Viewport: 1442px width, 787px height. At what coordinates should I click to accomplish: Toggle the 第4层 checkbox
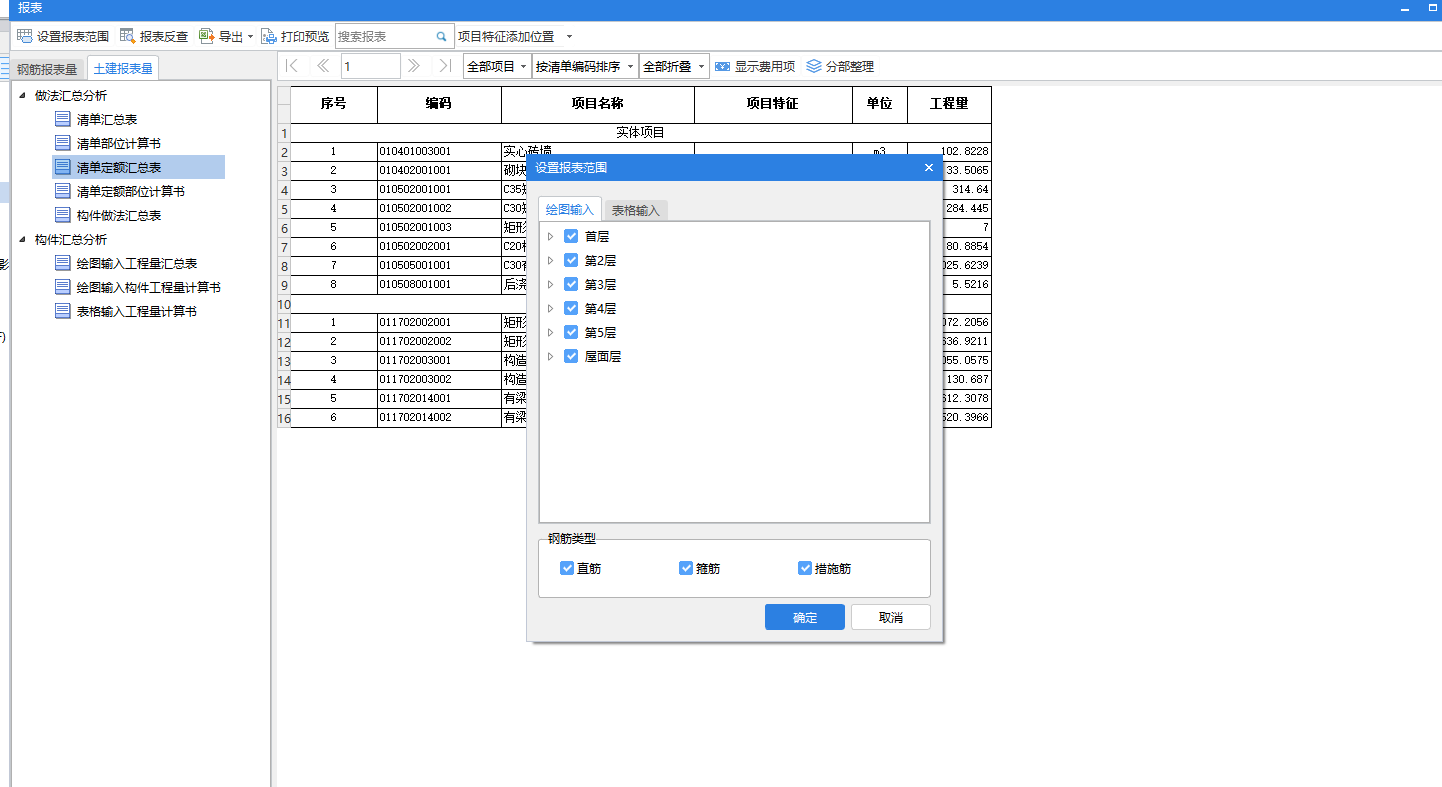click(x=571, y=308)
